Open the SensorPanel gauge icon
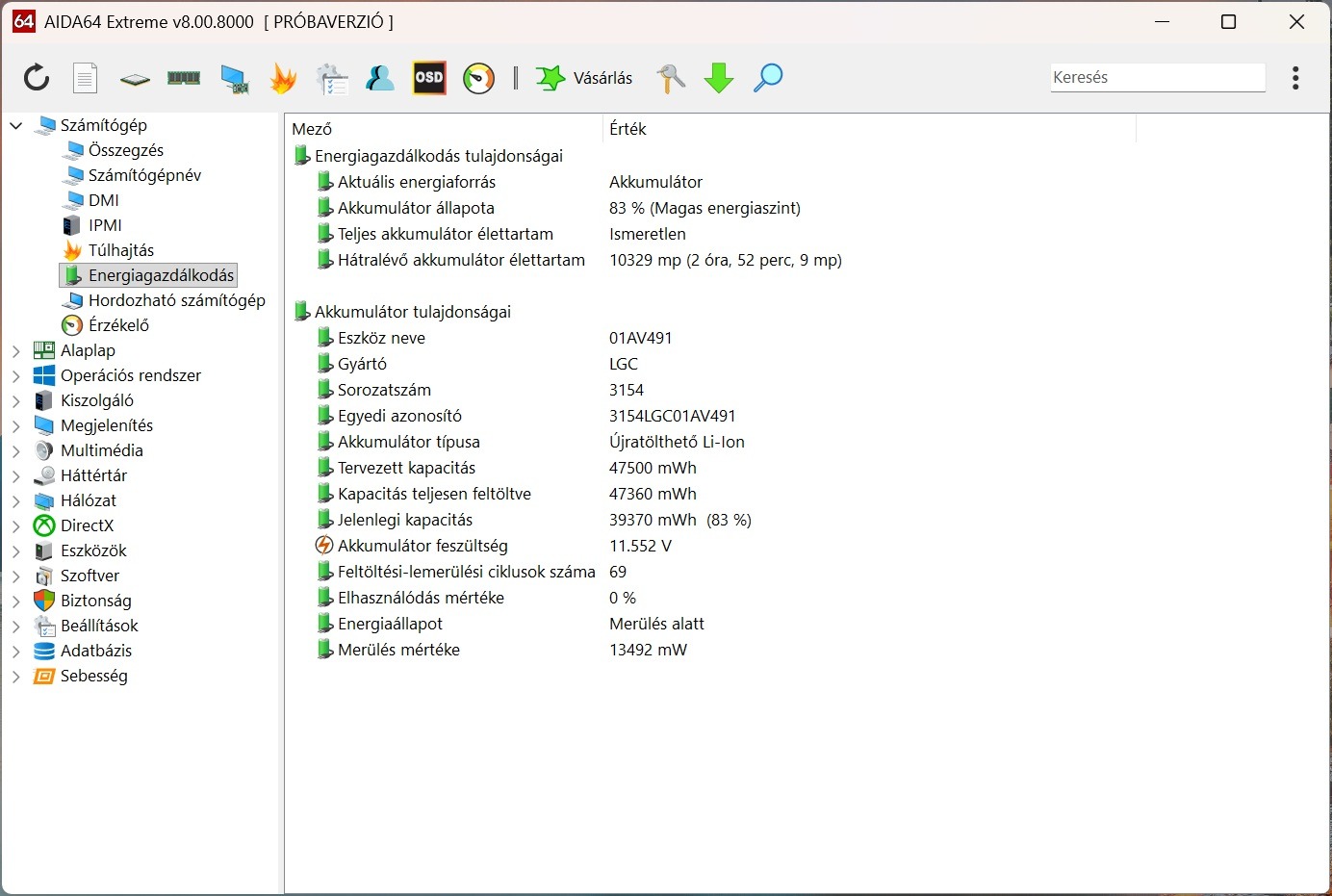The width and height of the screenshot is (1332, 896). point(478,78)
